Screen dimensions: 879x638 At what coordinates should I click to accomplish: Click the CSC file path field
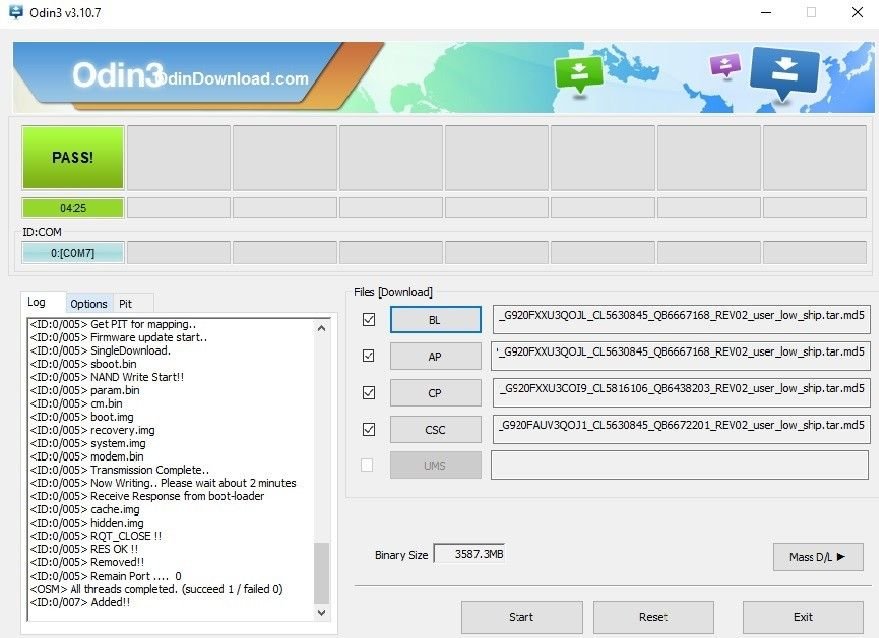point(681,430)
